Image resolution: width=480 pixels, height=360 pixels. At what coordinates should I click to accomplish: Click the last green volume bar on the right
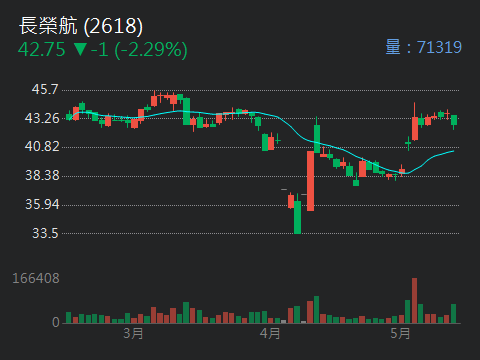(x=453, y=314)
